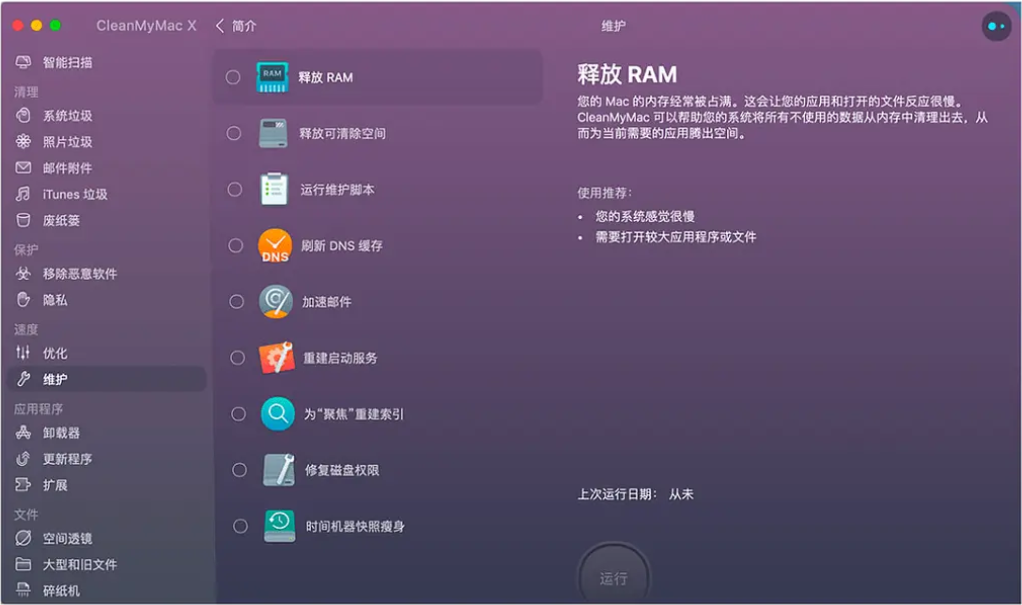Open iTunes 垃圾 module
Viewport: 1022px width, 605px height.
tap(62, 194)
